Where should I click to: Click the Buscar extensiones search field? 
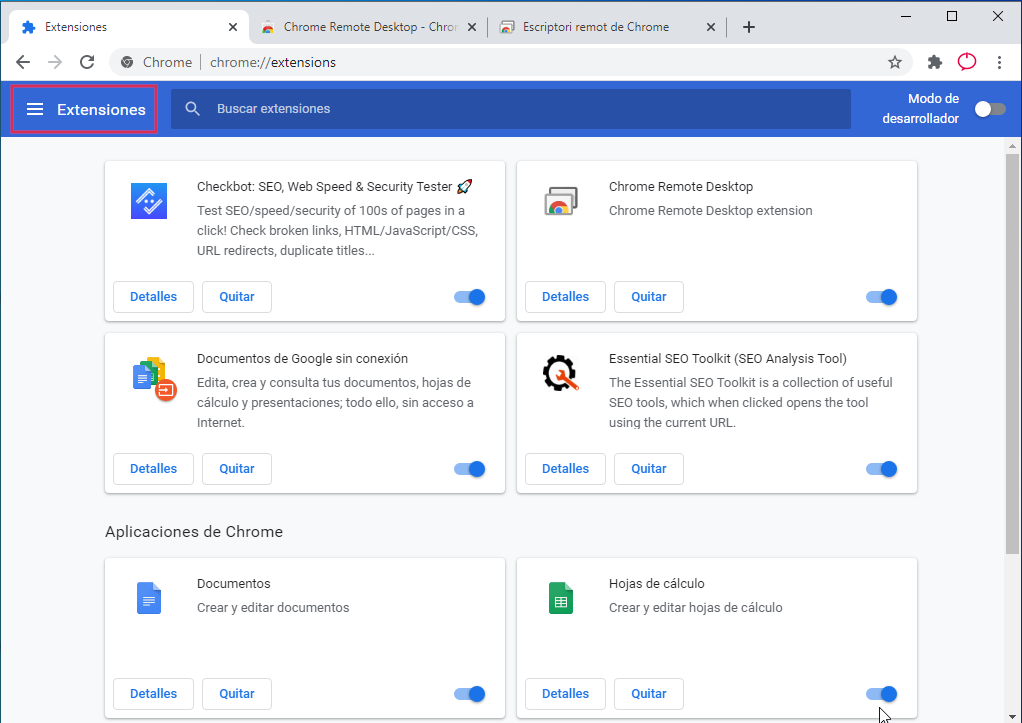(510, 109)
